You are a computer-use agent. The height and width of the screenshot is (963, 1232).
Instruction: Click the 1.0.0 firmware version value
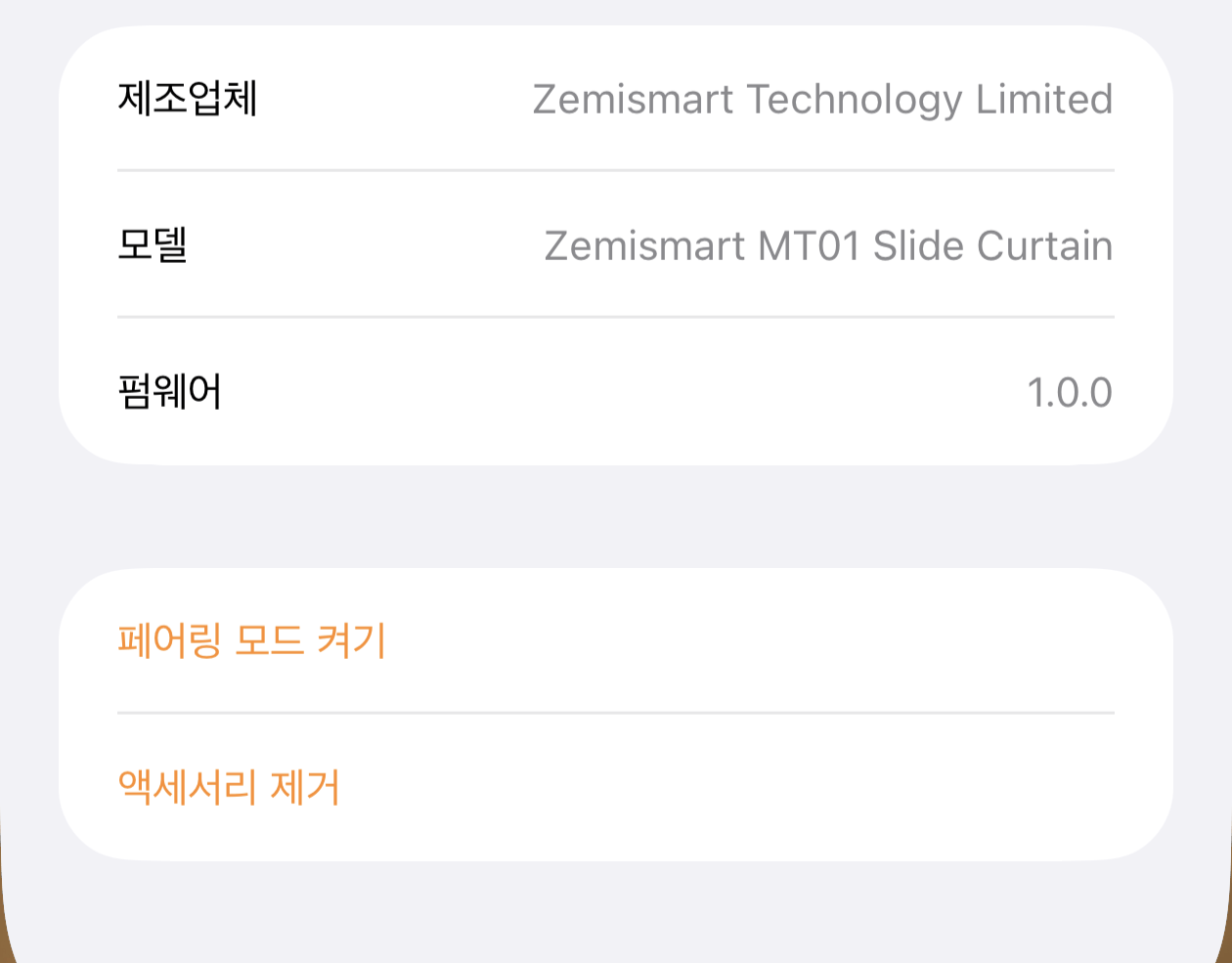(x=1070, y=393)
